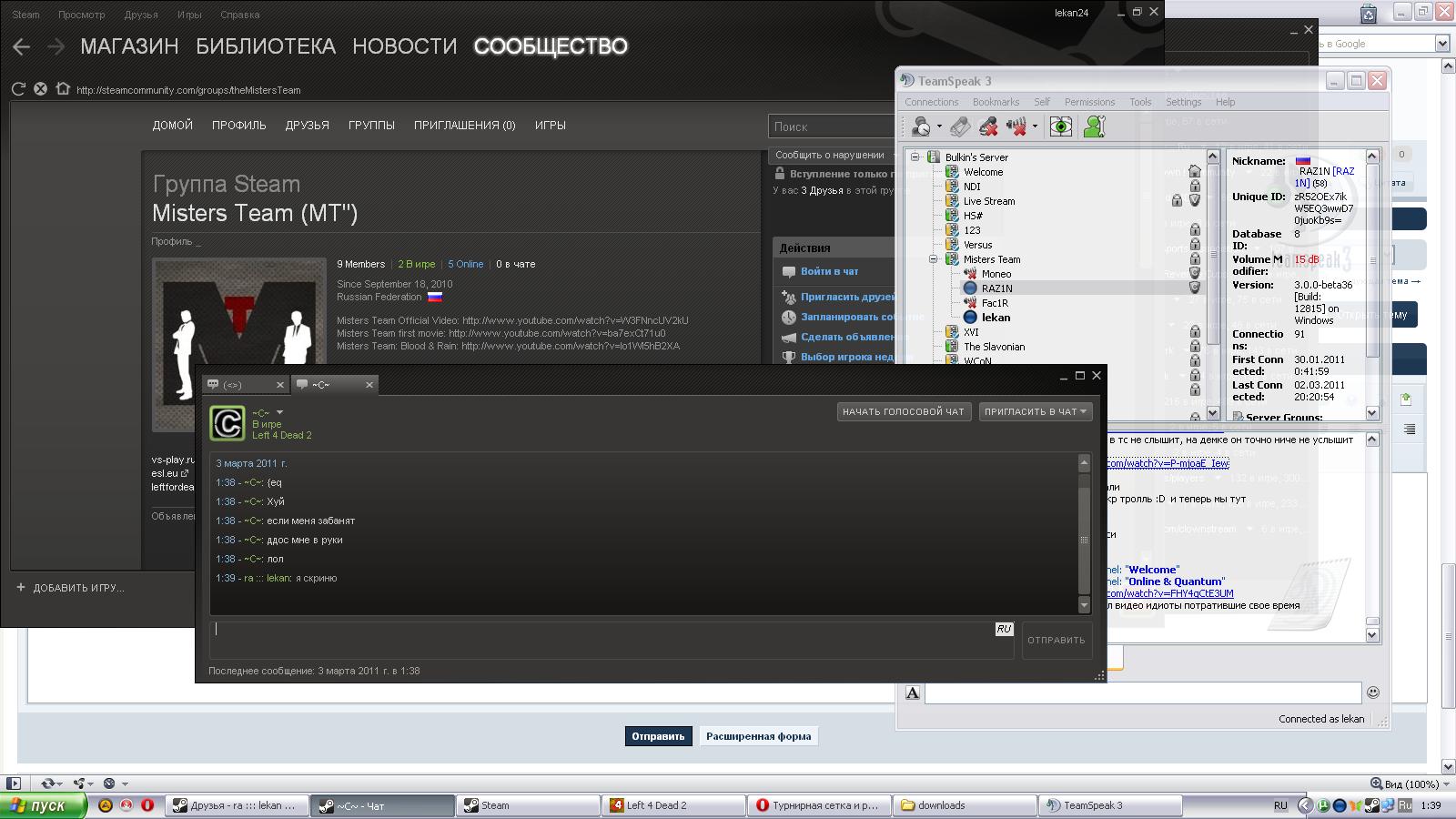The height and width of the screenshot is (819, 1456).
Task: Select user RAZ1N in channel tree
Action: (996, 288)
